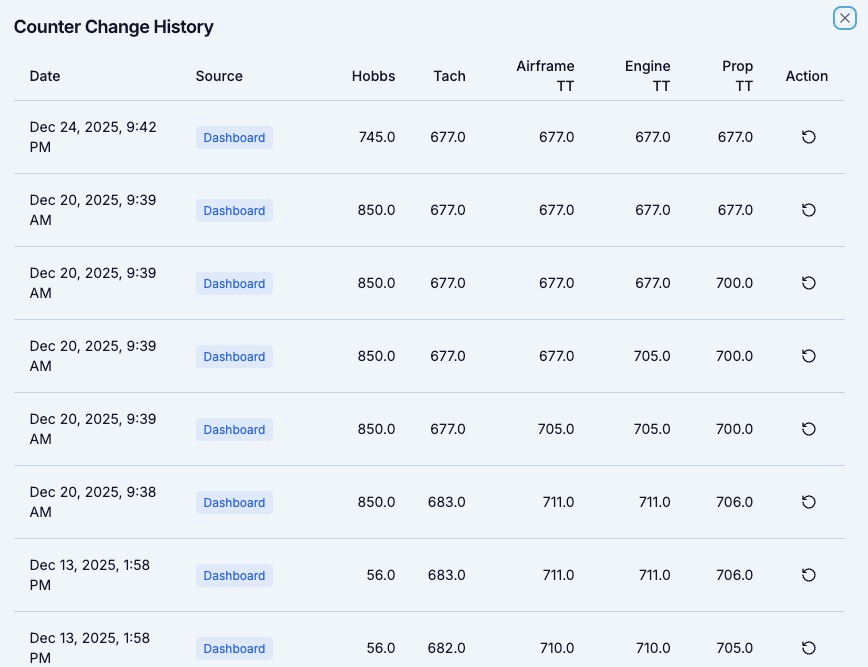This screenshot has width=868, height=667.
Task: Restore the row with Tach 682.0, Hobbs 56.0
Action: 809,648
